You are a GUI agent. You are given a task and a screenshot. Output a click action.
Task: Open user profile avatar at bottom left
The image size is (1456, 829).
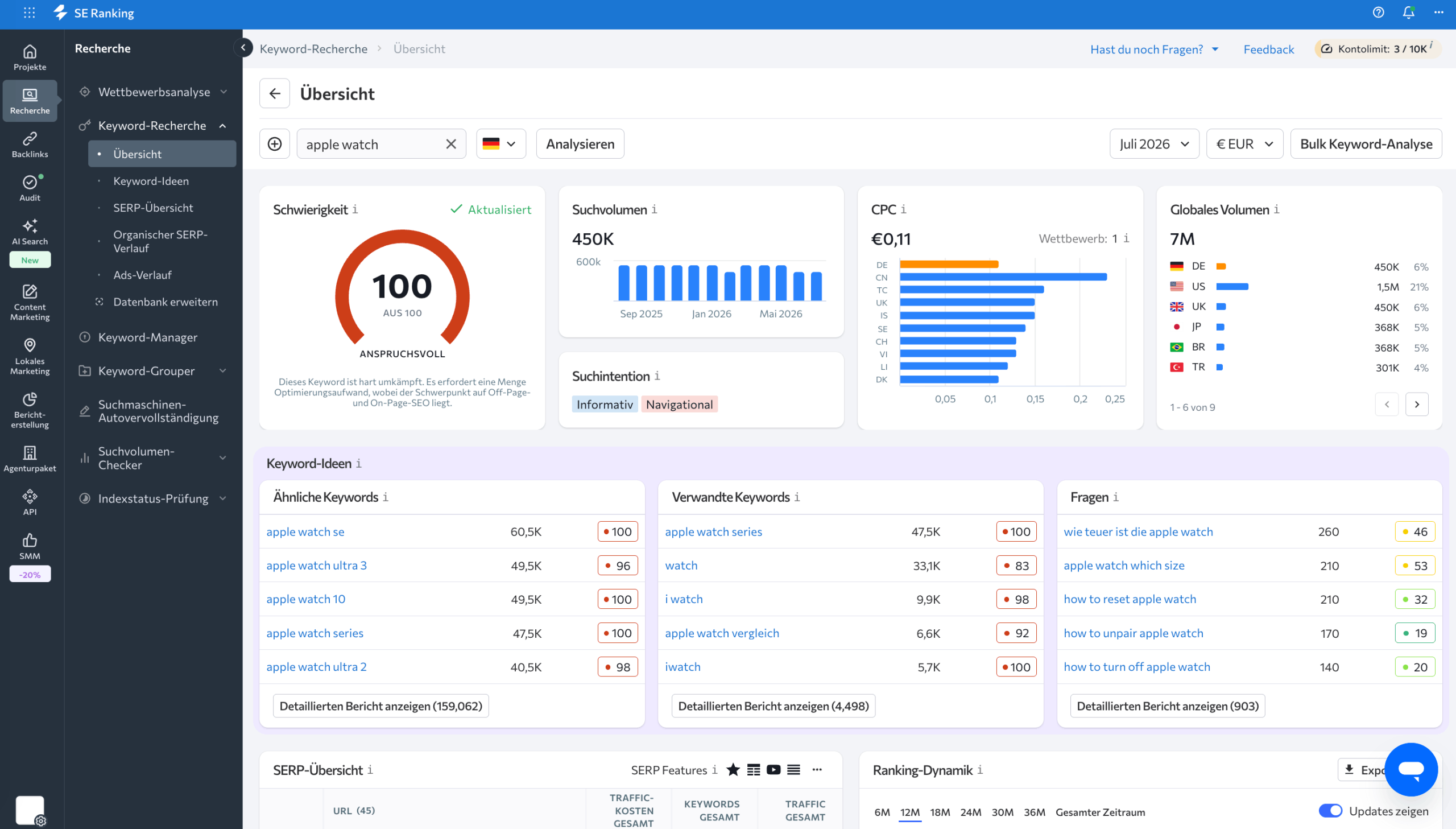coord(30,810)
